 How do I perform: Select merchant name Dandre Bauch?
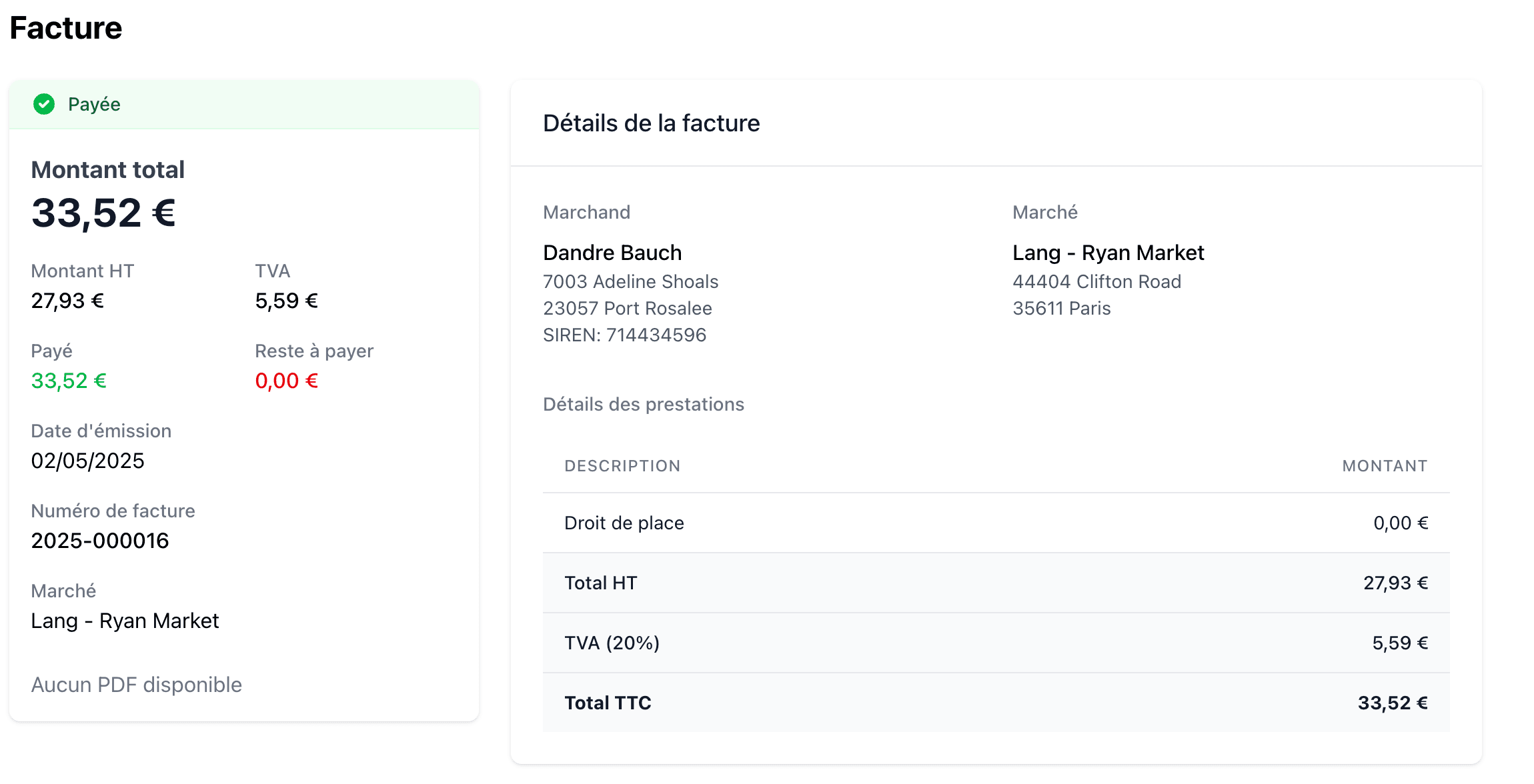coord(612,252)
